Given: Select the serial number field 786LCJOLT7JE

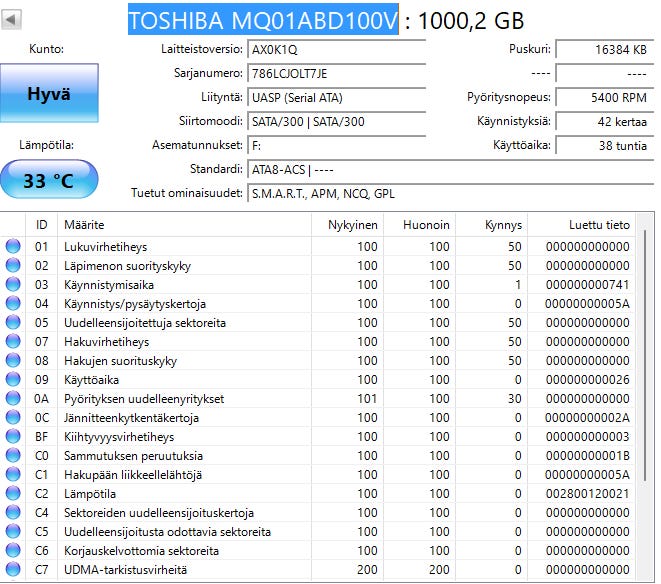Looking at the screenshot, I should [x=336, y=74].
